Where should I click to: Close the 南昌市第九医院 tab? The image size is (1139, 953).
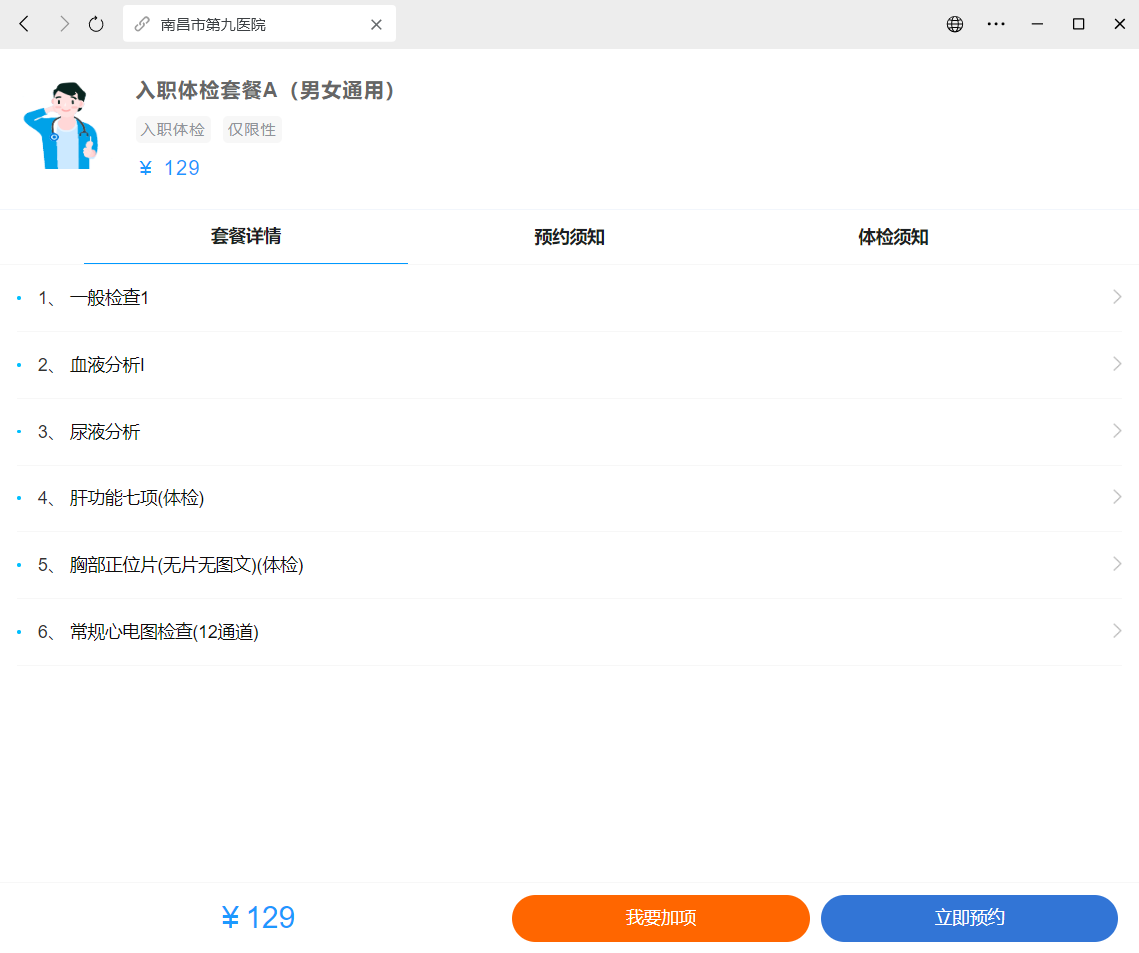coord(376,25)
